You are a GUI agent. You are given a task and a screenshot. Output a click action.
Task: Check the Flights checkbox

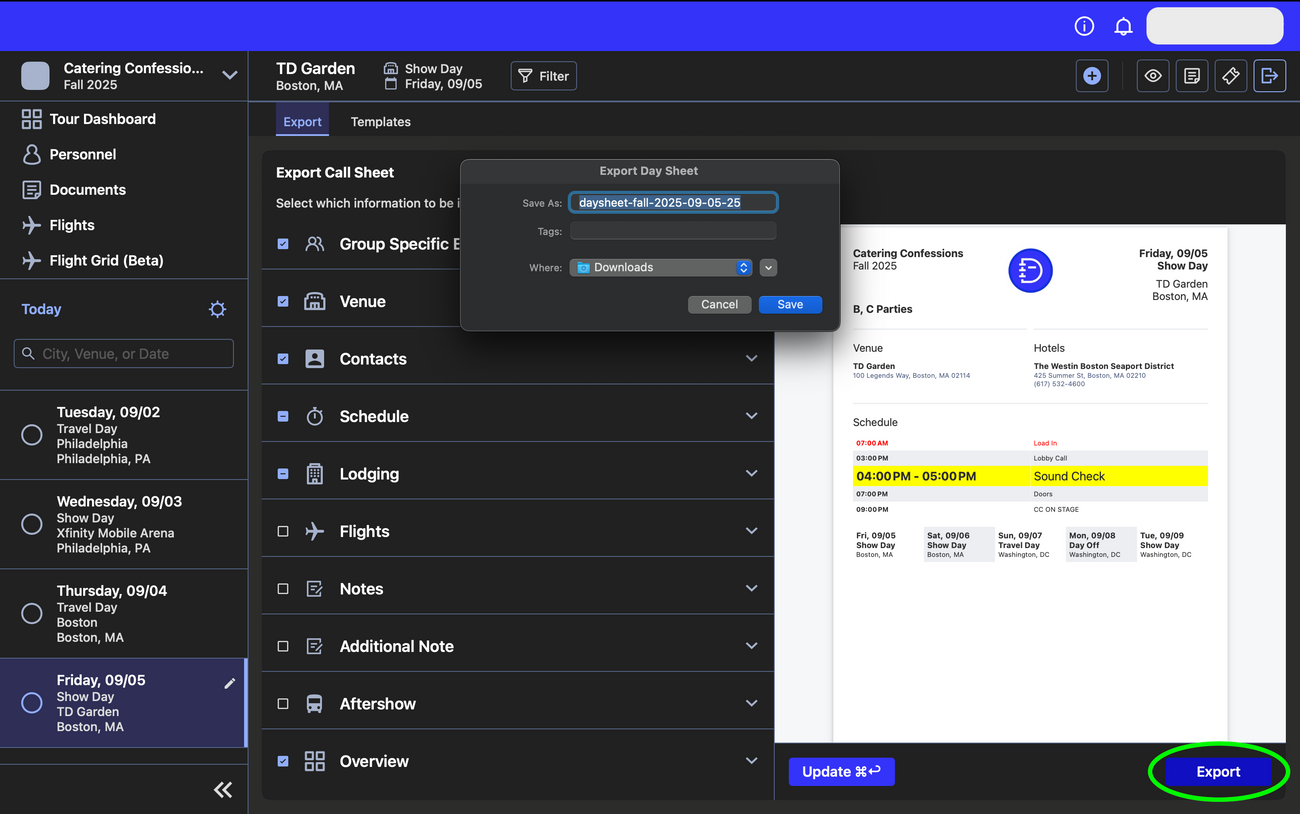[x=283, y=531]
